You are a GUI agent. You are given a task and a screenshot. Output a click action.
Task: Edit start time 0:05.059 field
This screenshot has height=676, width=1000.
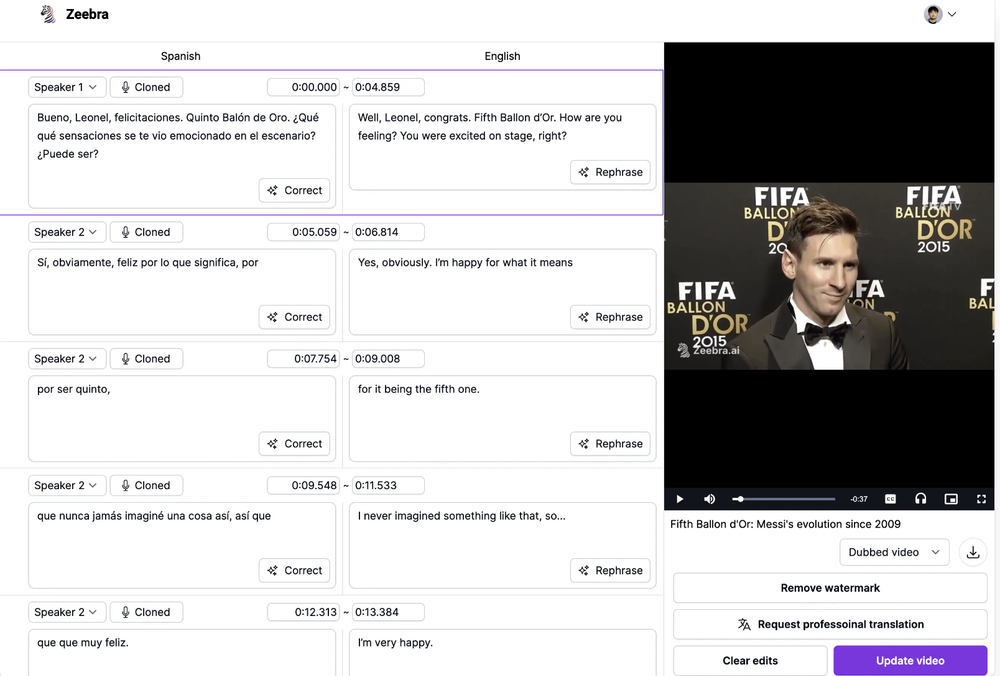click(304, 232)
